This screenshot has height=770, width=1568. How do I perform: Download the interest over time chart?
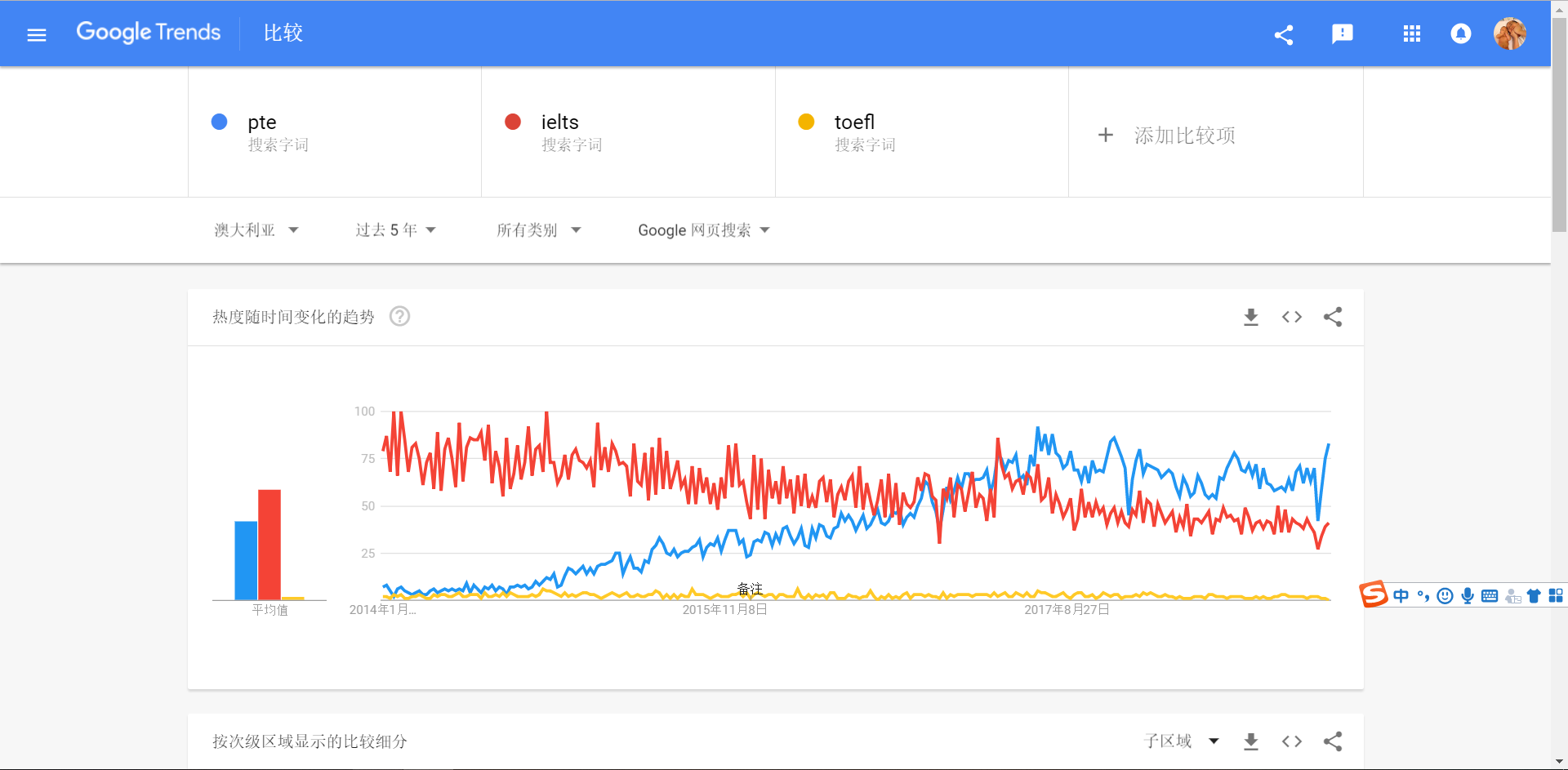pyautogui.click(x=1251, y=317)
